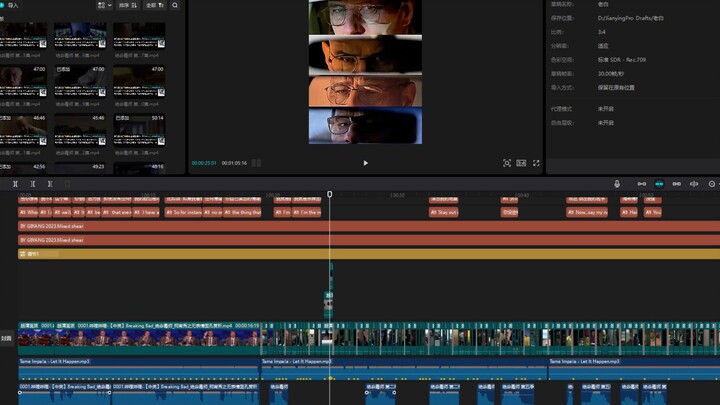
Task: Click 未开启 next to 代理模式
Action: tap(606, 109)
